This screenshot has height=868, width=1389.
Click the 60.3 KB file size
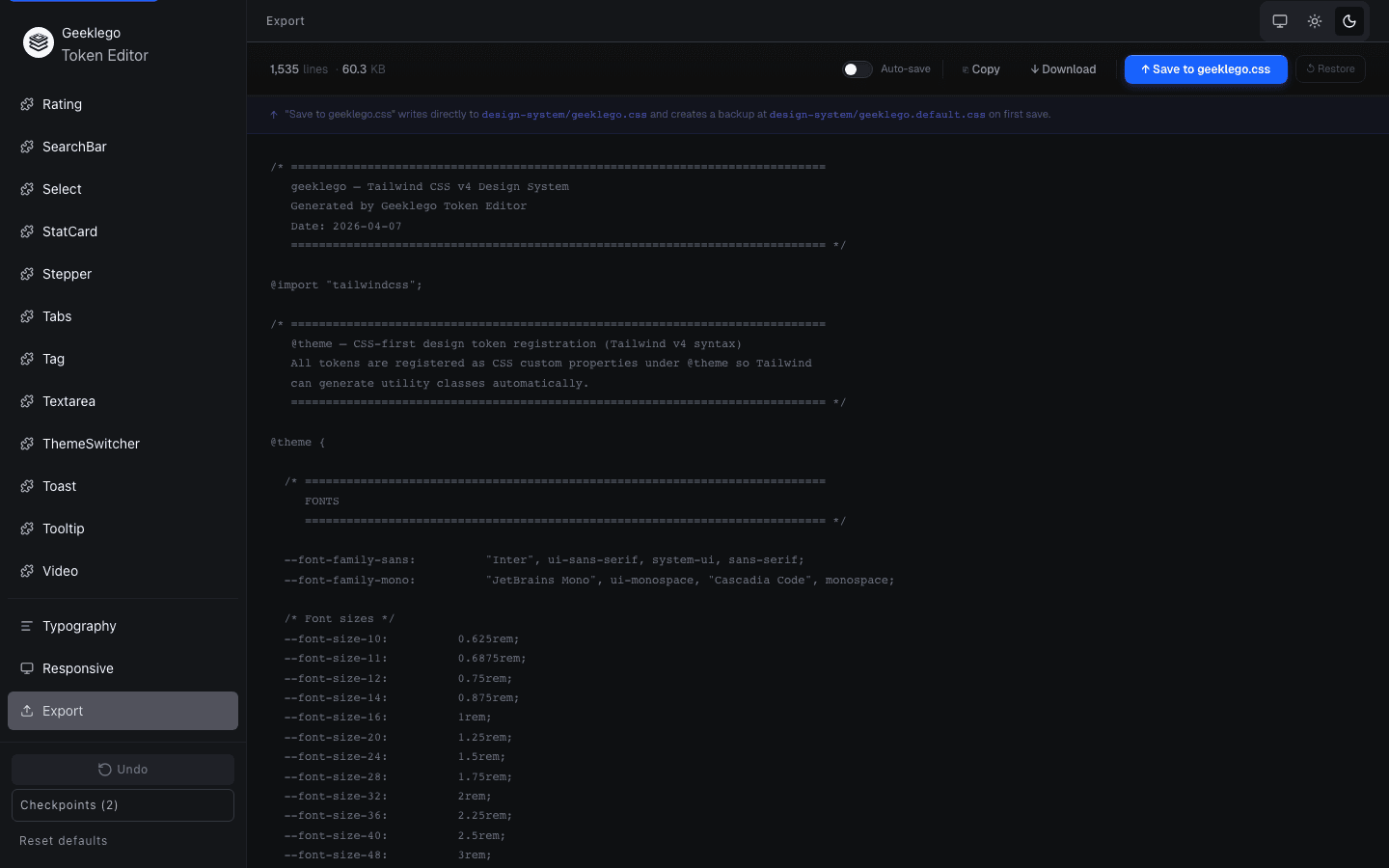coord(364,69)
